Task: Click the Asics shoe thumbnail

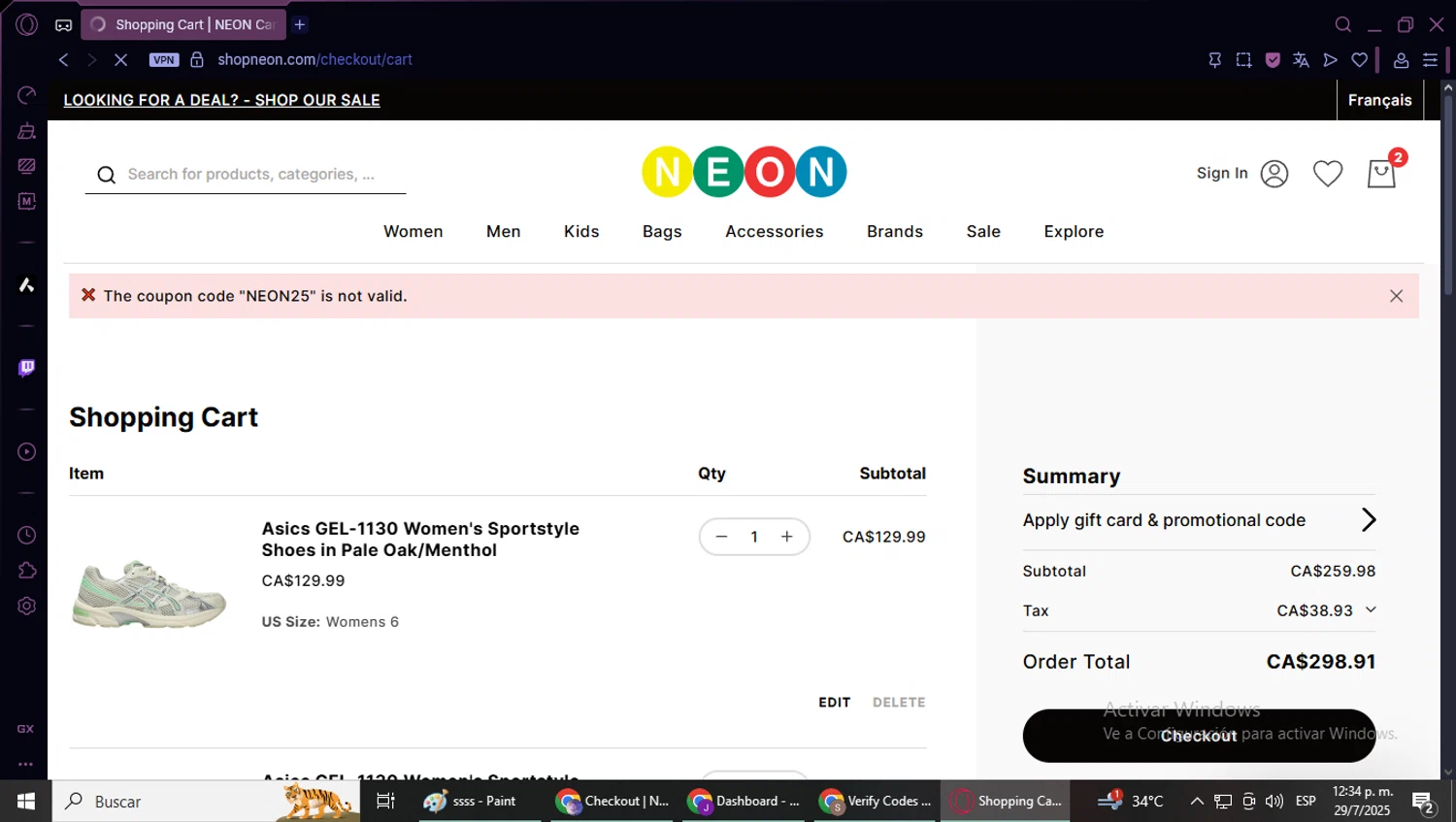Action: tap(149, 593)
